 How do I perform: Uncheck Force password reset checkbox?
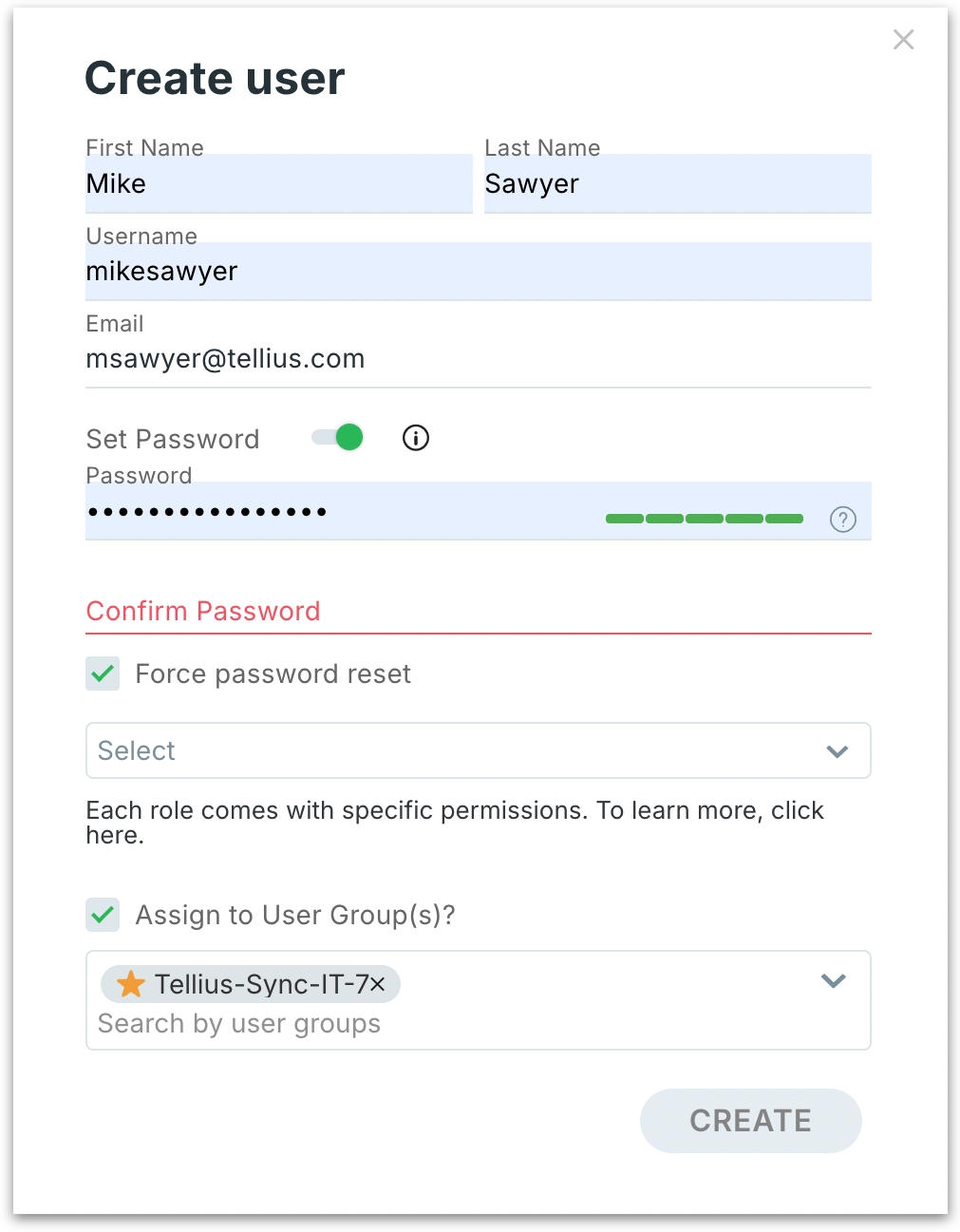point(103,673)
